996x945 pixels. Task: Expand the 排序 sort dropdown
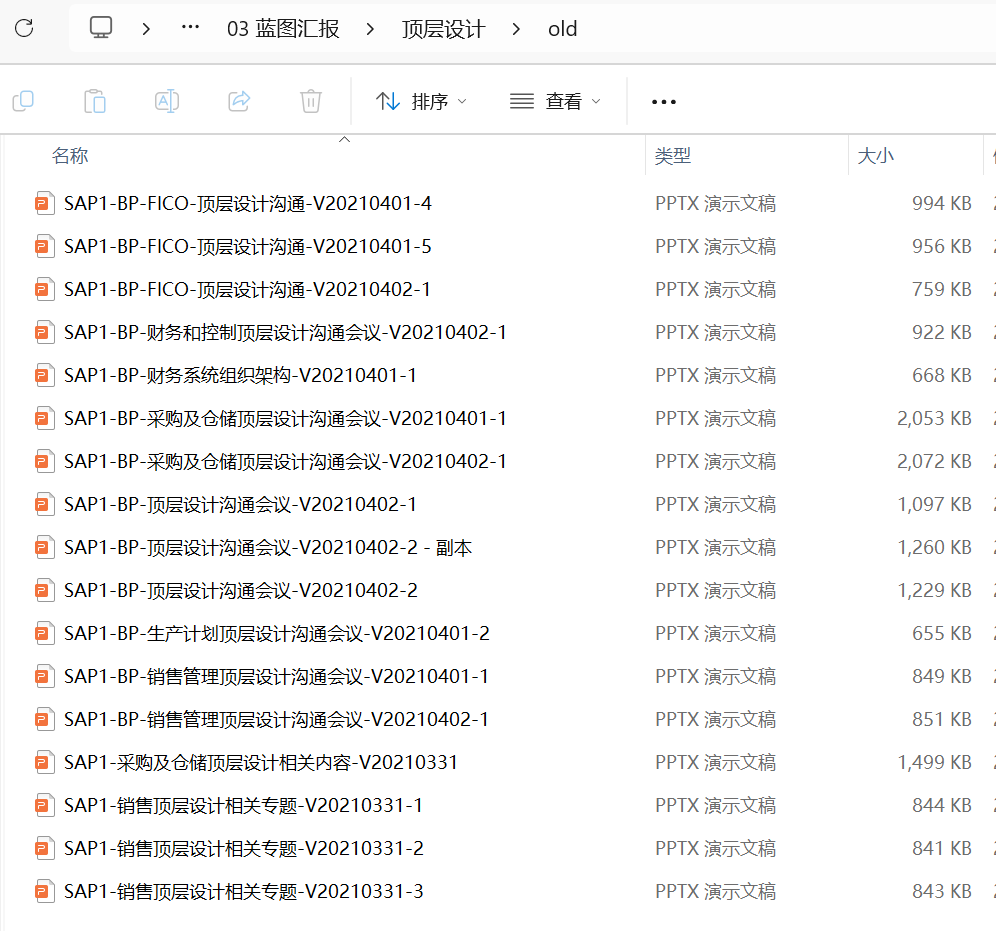pos(421,101)
